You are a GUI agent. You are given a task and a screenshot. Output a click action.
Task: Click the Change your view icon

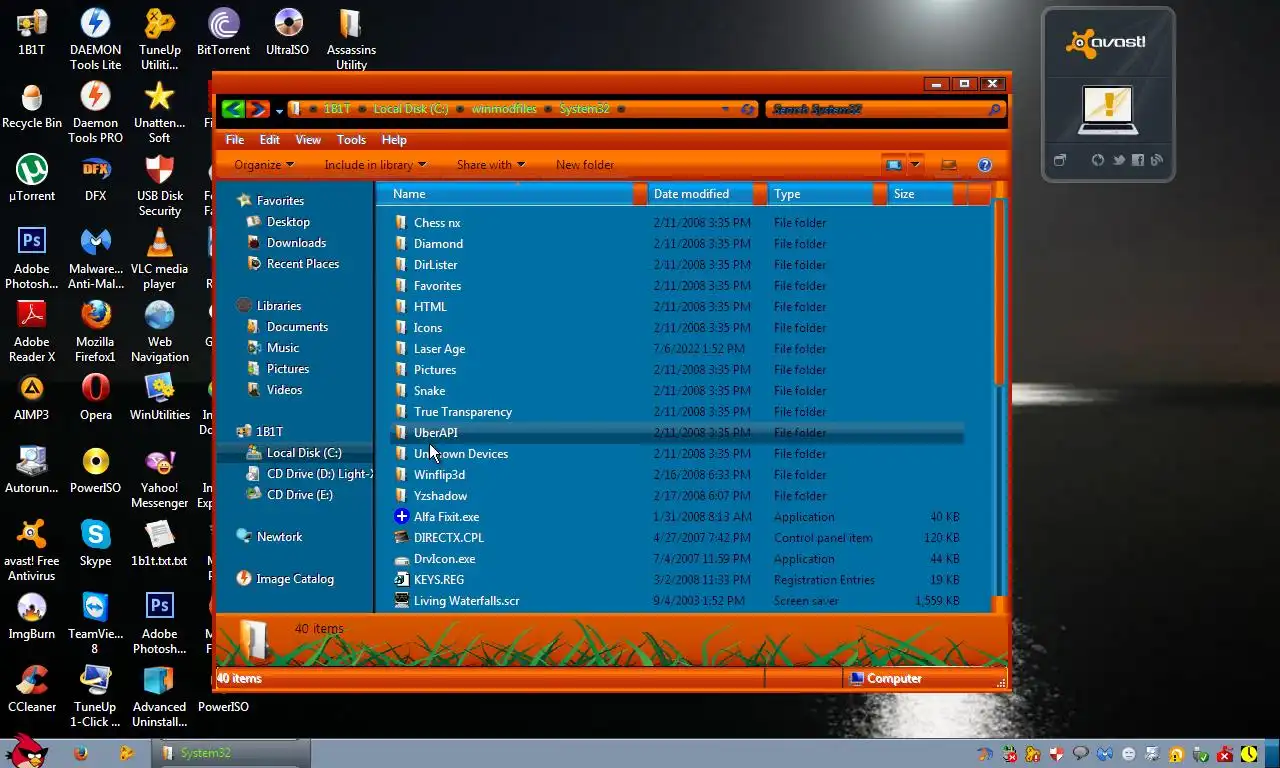point(894,165)
